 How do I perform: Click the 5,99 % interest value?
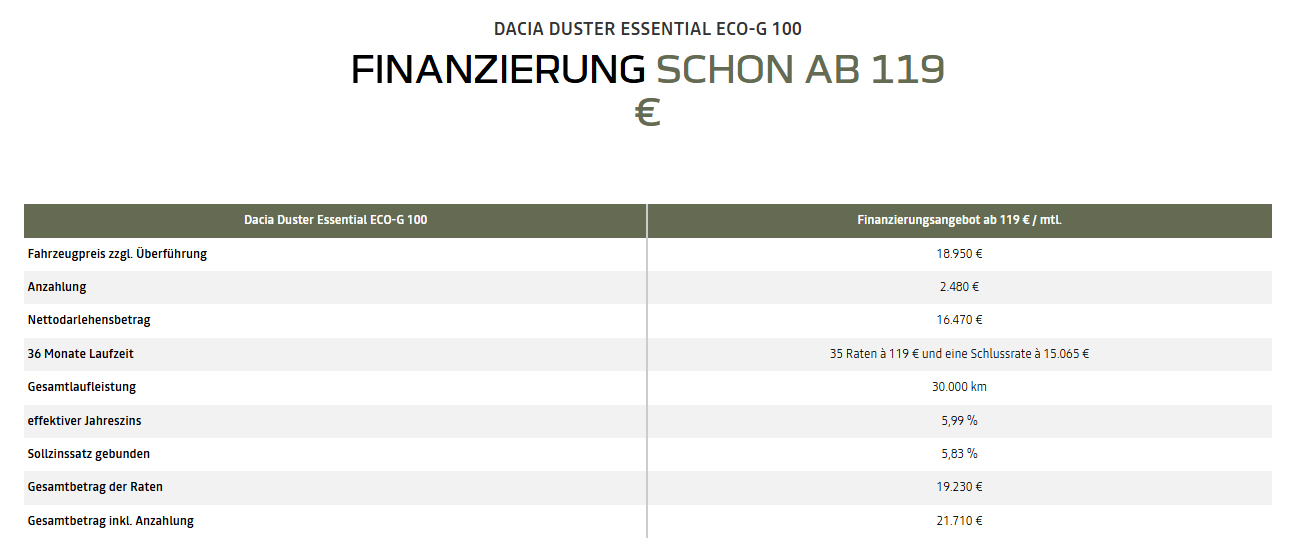click(960, 421)
